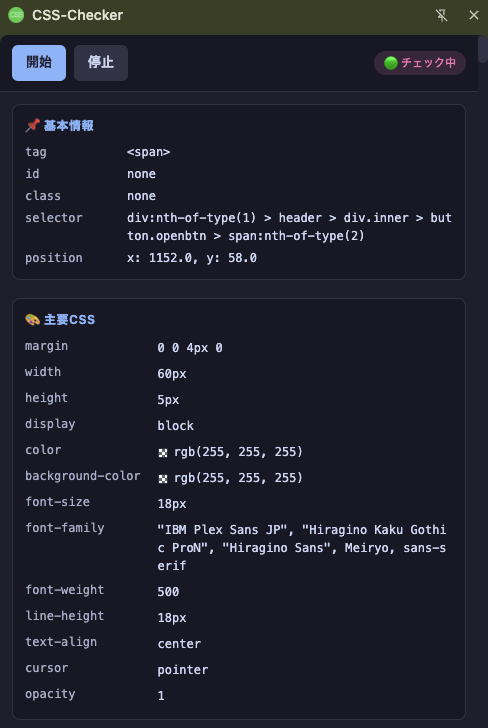This screenshot has height=728, width=488.
Task: Unpin the panel with the pin icon
Action: (442, 15)
